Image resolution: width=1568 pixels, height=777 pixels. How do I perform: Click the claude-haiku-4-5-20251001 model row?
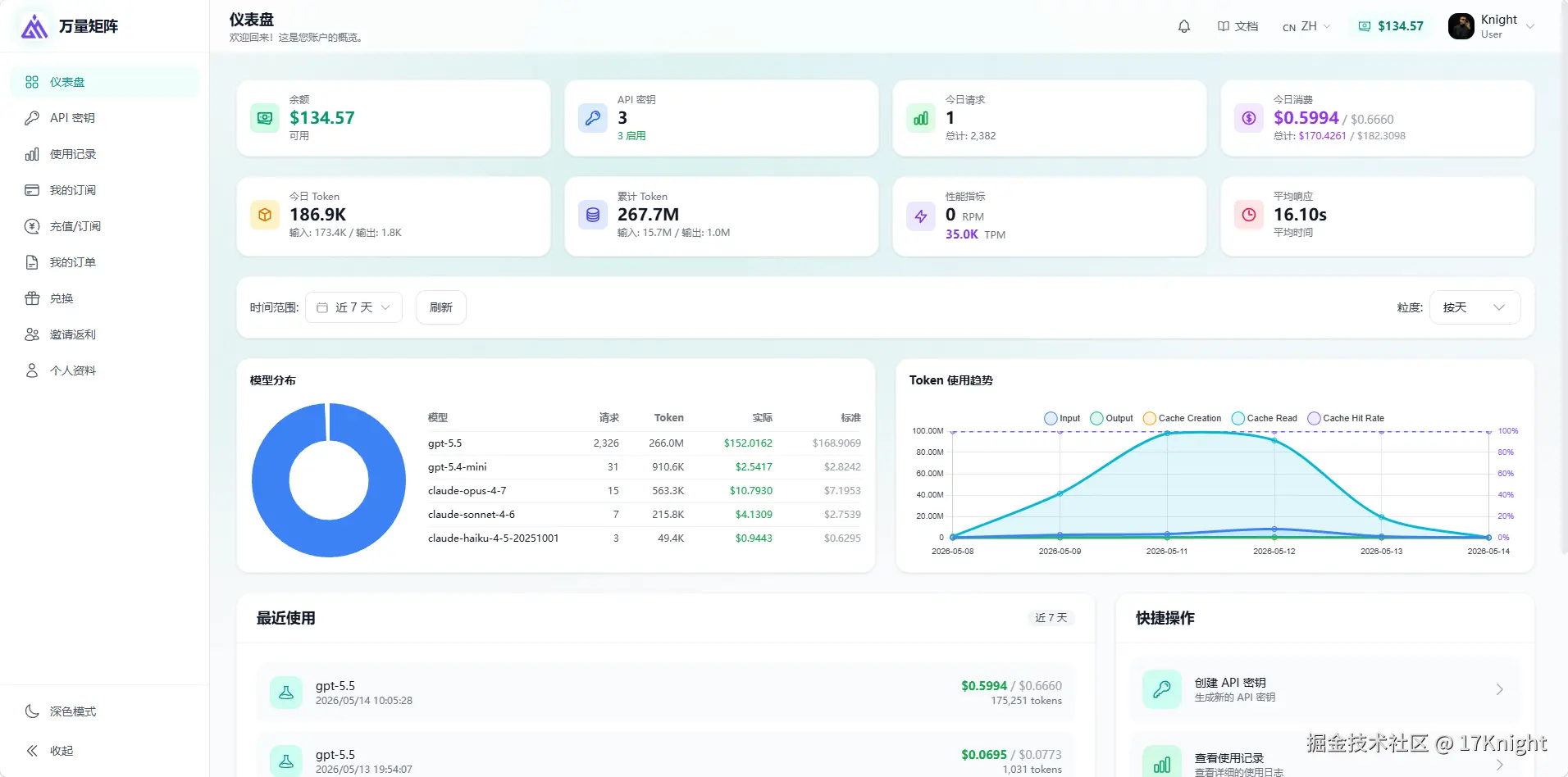645,538
